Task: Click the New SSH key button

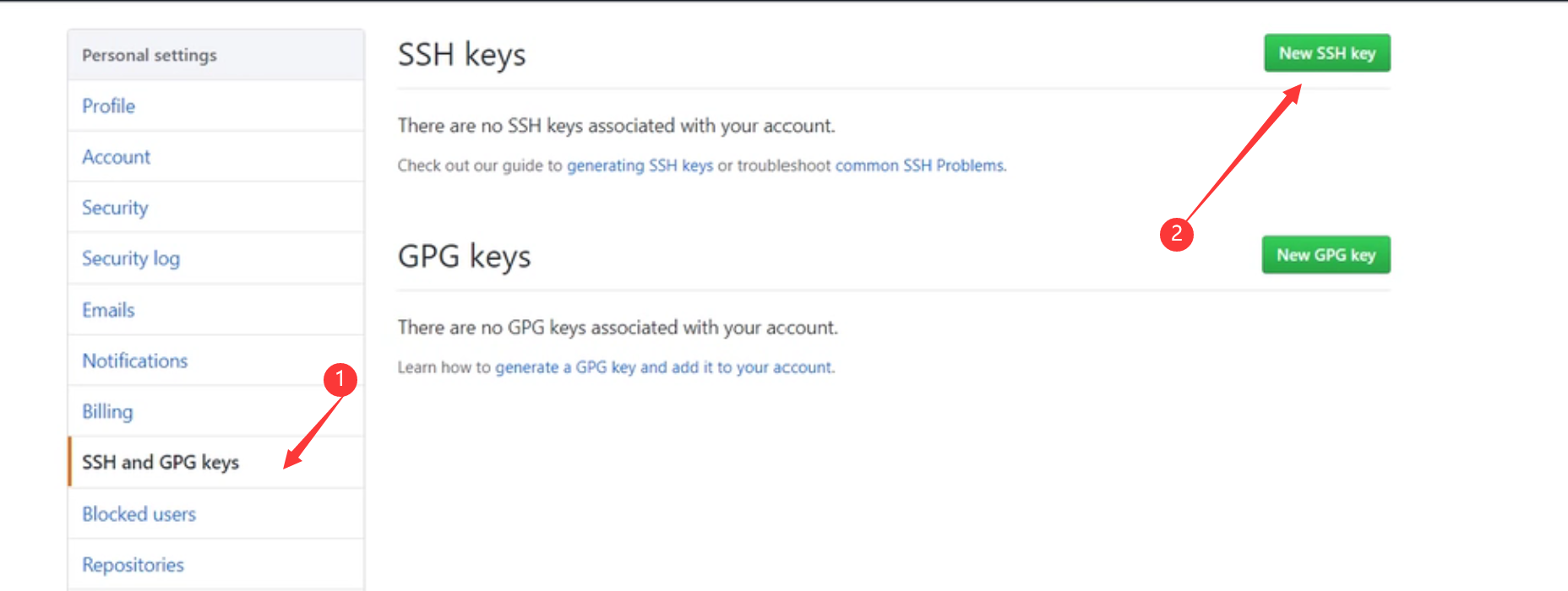Action: pos(1326,53)
